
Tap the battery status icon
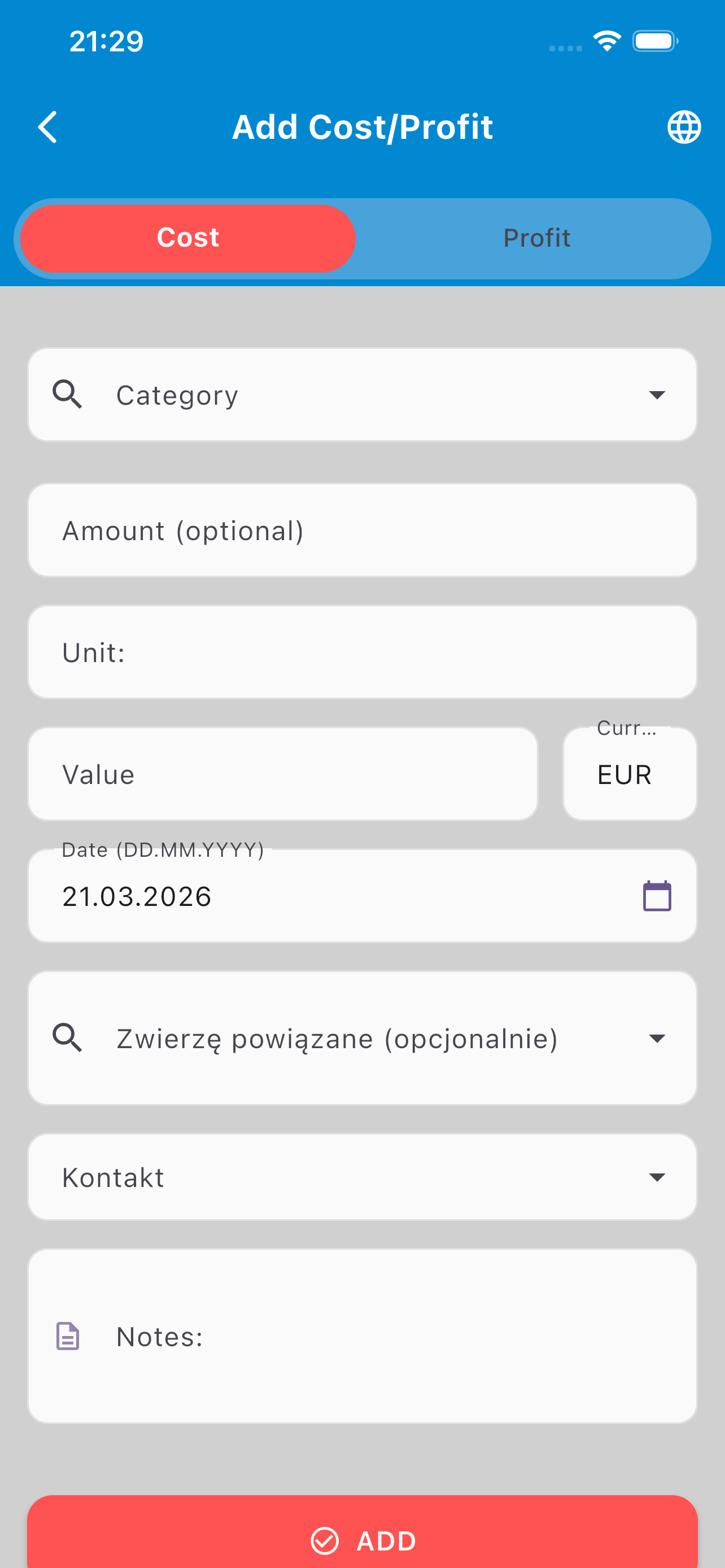[655, 41]
